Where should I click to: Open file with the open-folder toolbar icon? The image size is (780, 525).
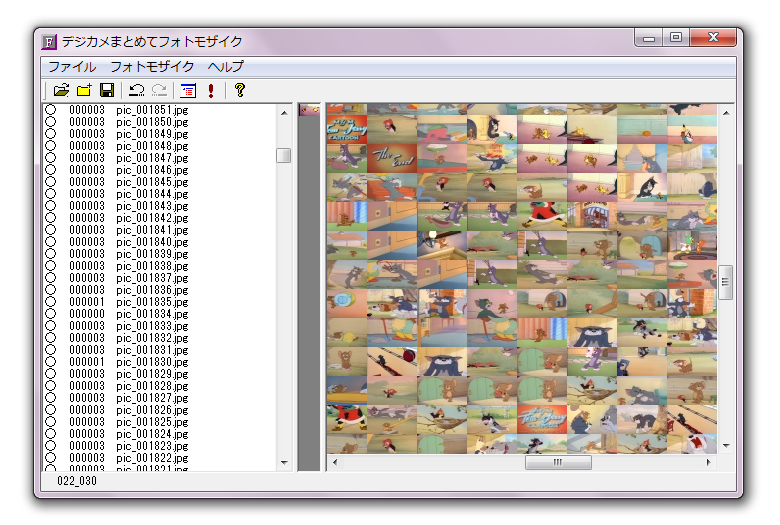click(x=61, y=90)
